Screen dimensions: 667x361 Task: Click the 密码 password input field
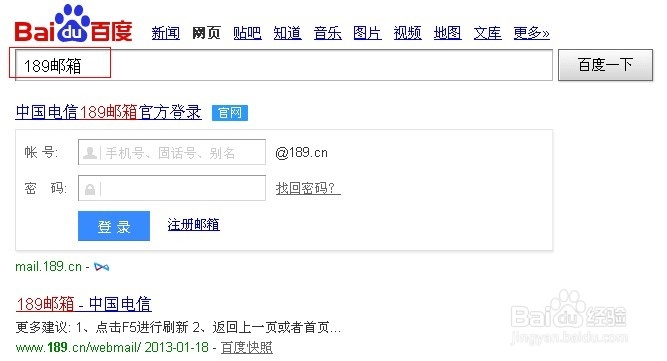(172, 188)
